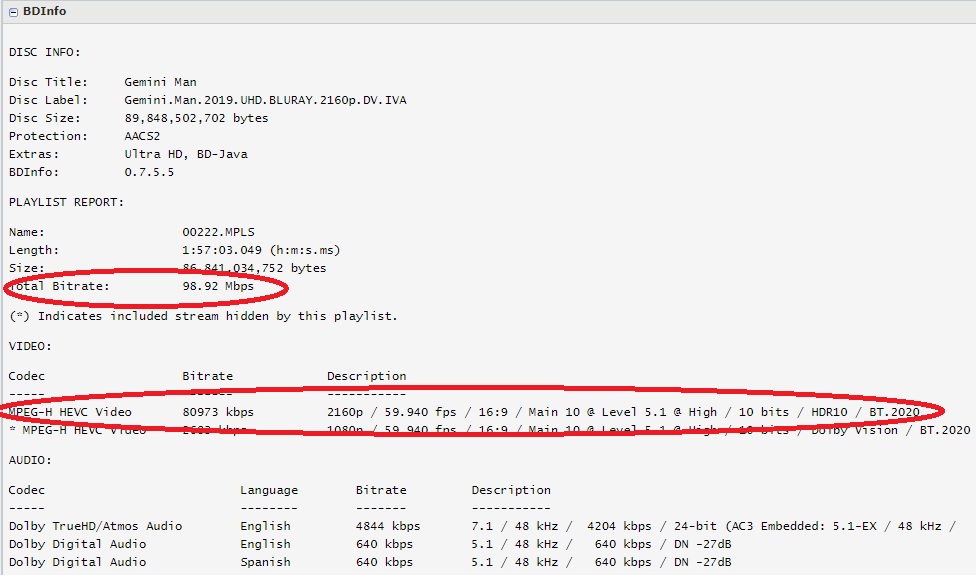Click the BDInfo header title
This screenshot has height=578, width=976.
pos(44,11)
